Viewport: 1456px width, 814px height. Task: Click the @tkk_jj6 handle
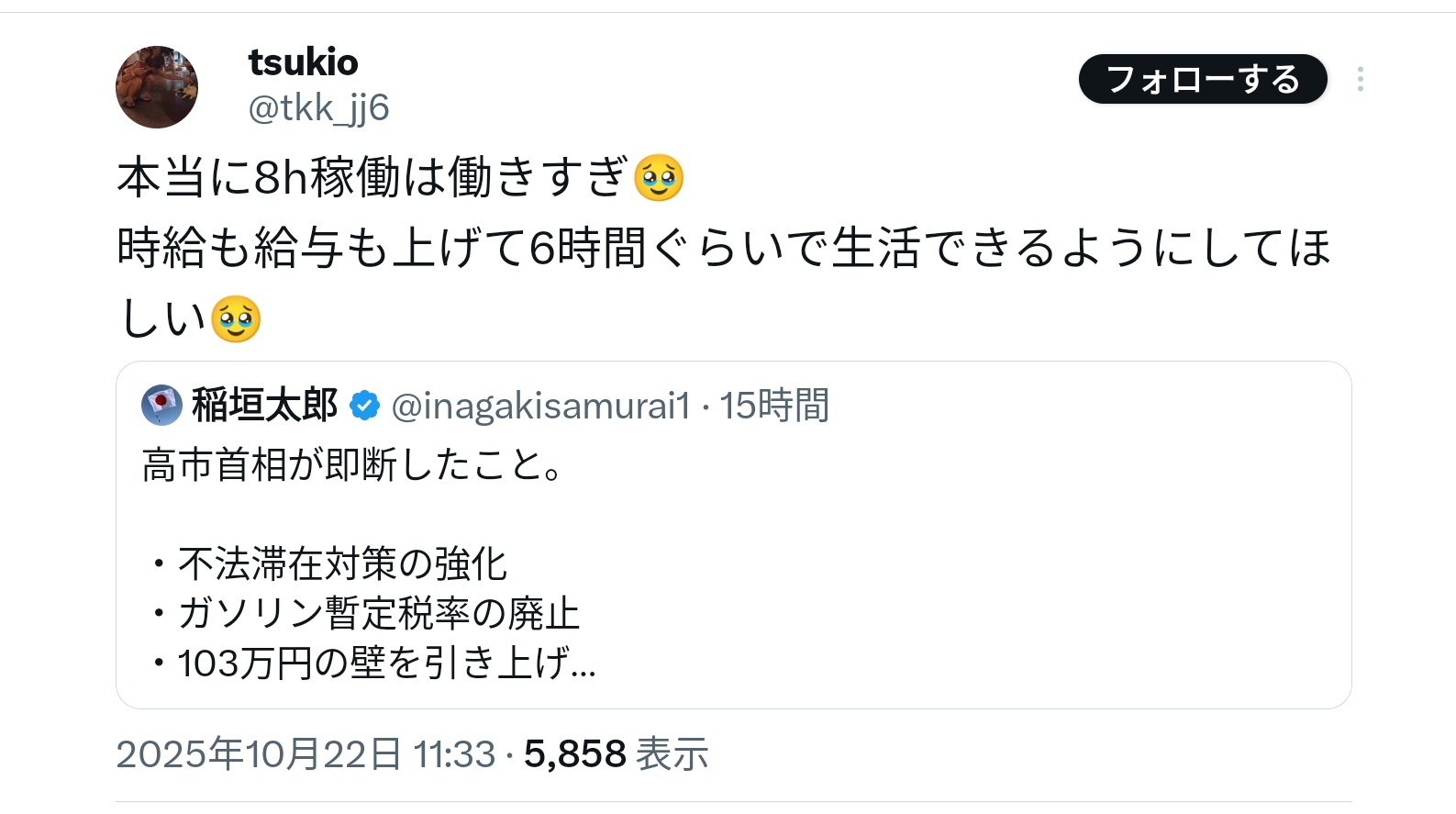pos(318,108)
